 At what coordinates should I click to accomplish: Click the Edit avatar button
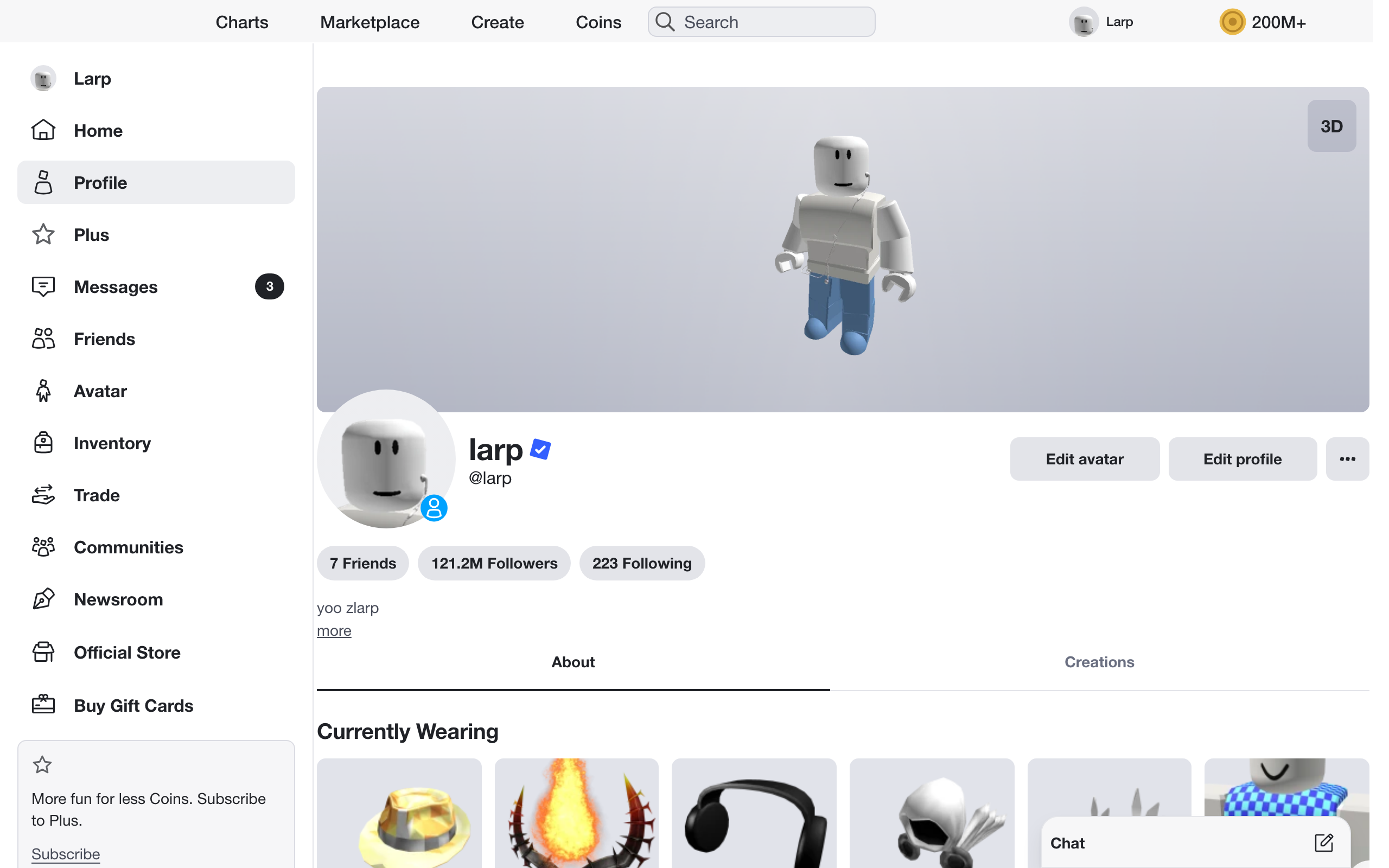[1085, 459]
